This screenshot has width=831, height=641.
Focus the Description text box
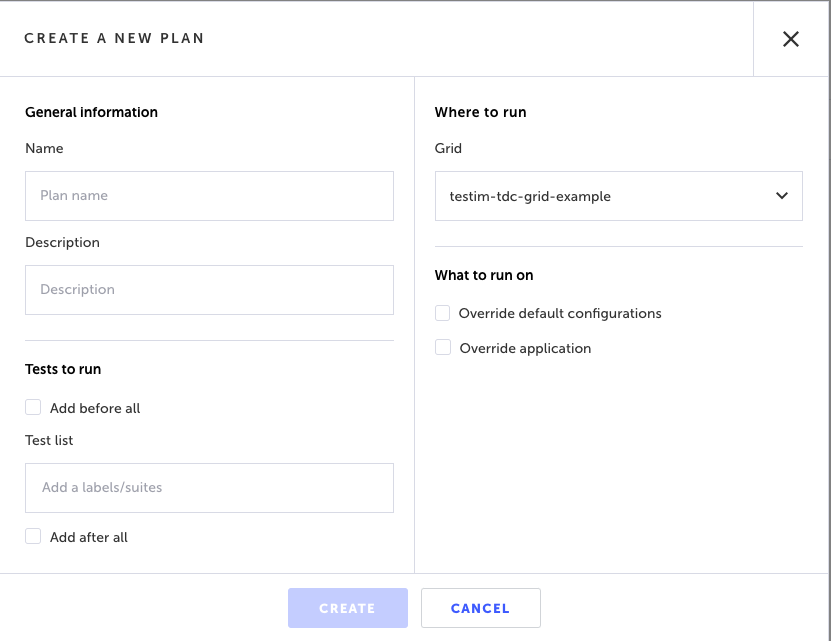point(209,290)
